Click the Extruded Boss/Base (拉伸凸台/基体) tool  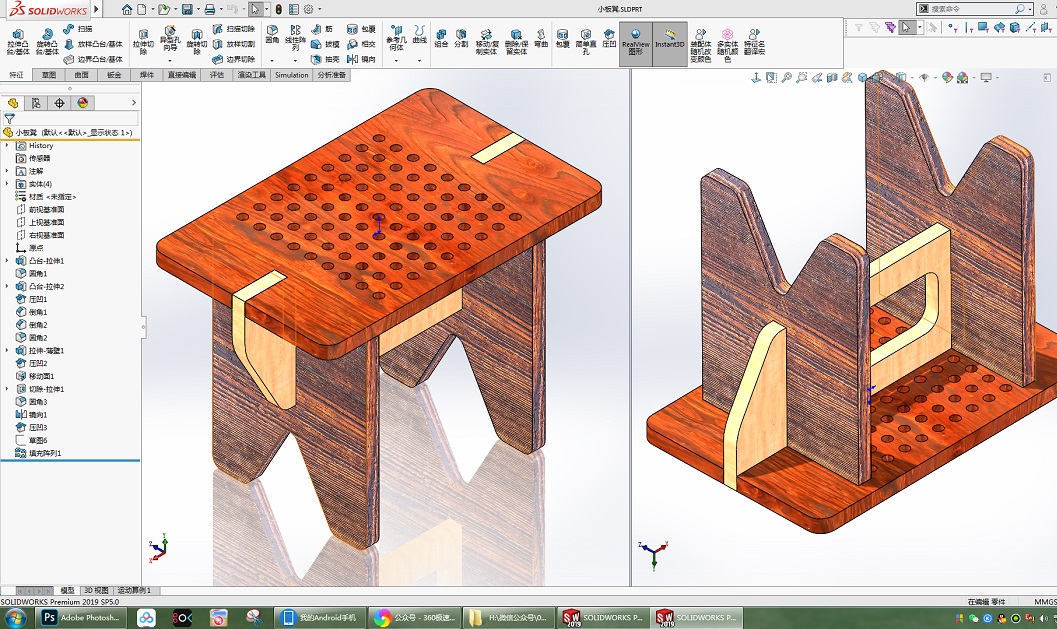click(18, 42)
